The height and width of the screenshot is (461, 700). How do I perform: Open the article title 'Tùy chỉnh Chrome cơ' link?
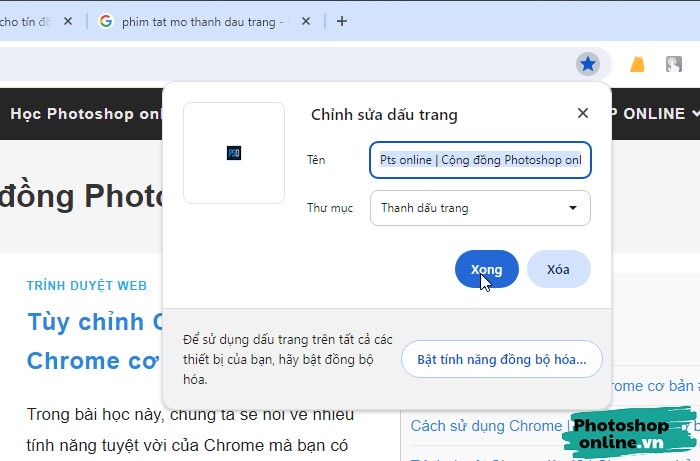tap(94, 341)
